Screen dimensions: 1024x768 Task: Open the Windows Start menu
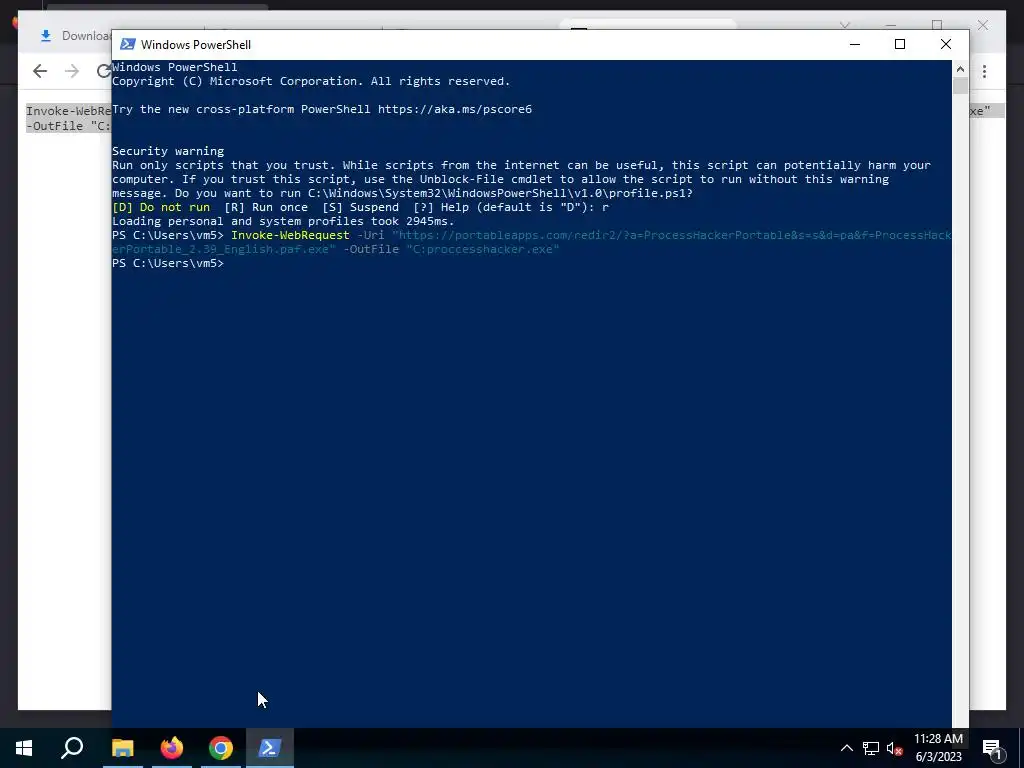pyautogui.click(x=24, y=748)
